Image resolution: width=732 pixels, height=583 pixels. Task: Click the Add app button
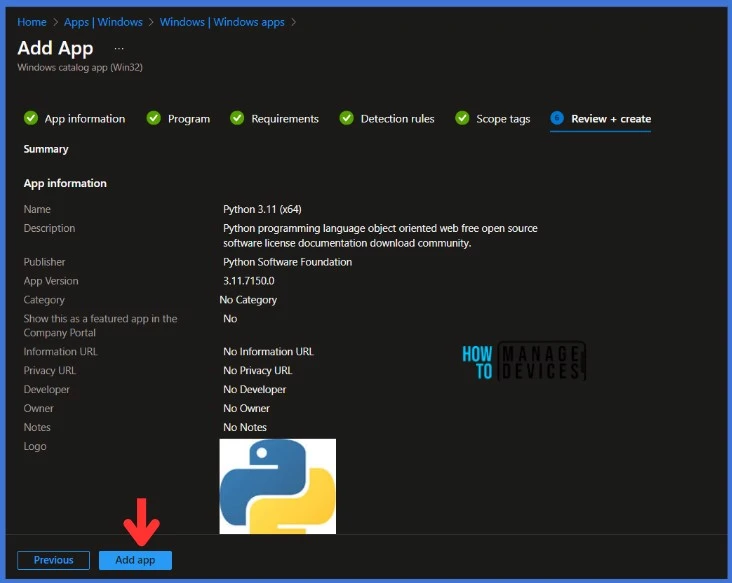coord(135,560)
